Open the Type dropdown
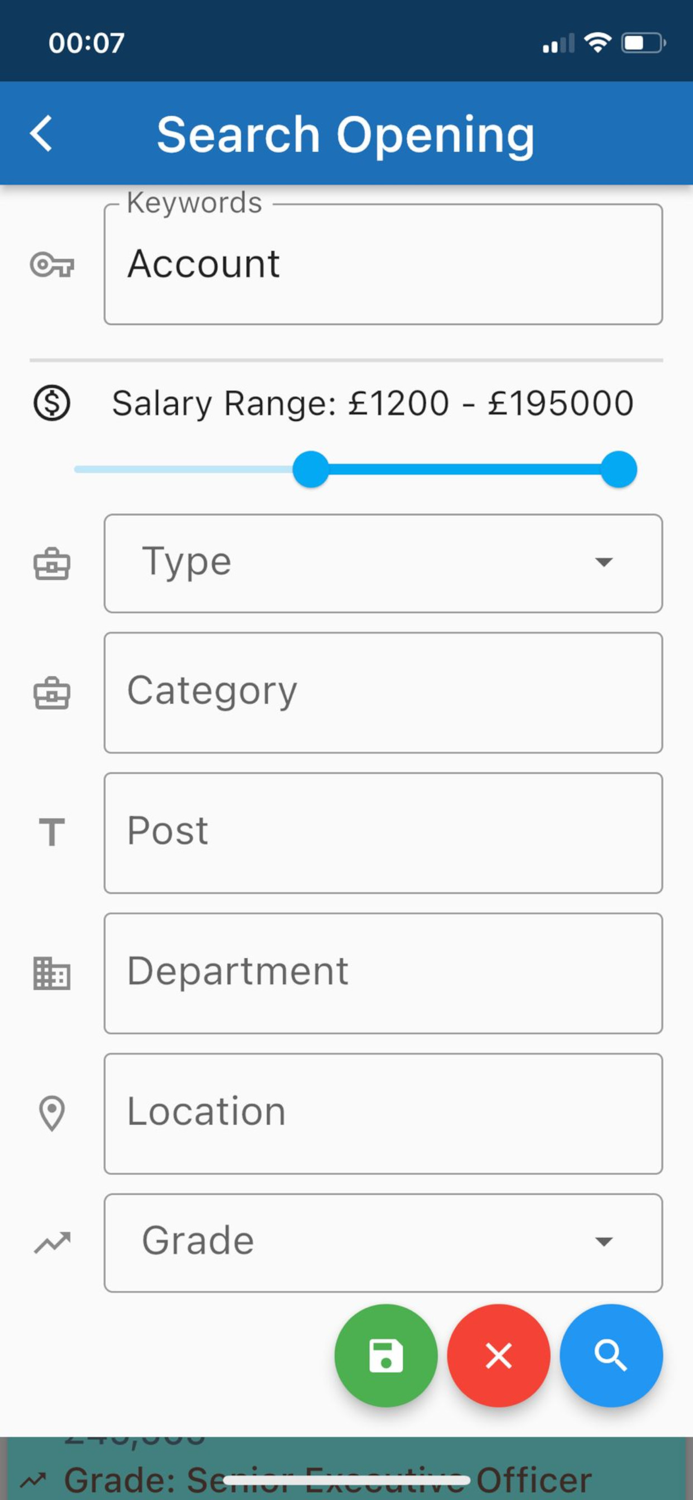Screen dimensions: 693x1500 pyautogui.click(x=383, y=563)
